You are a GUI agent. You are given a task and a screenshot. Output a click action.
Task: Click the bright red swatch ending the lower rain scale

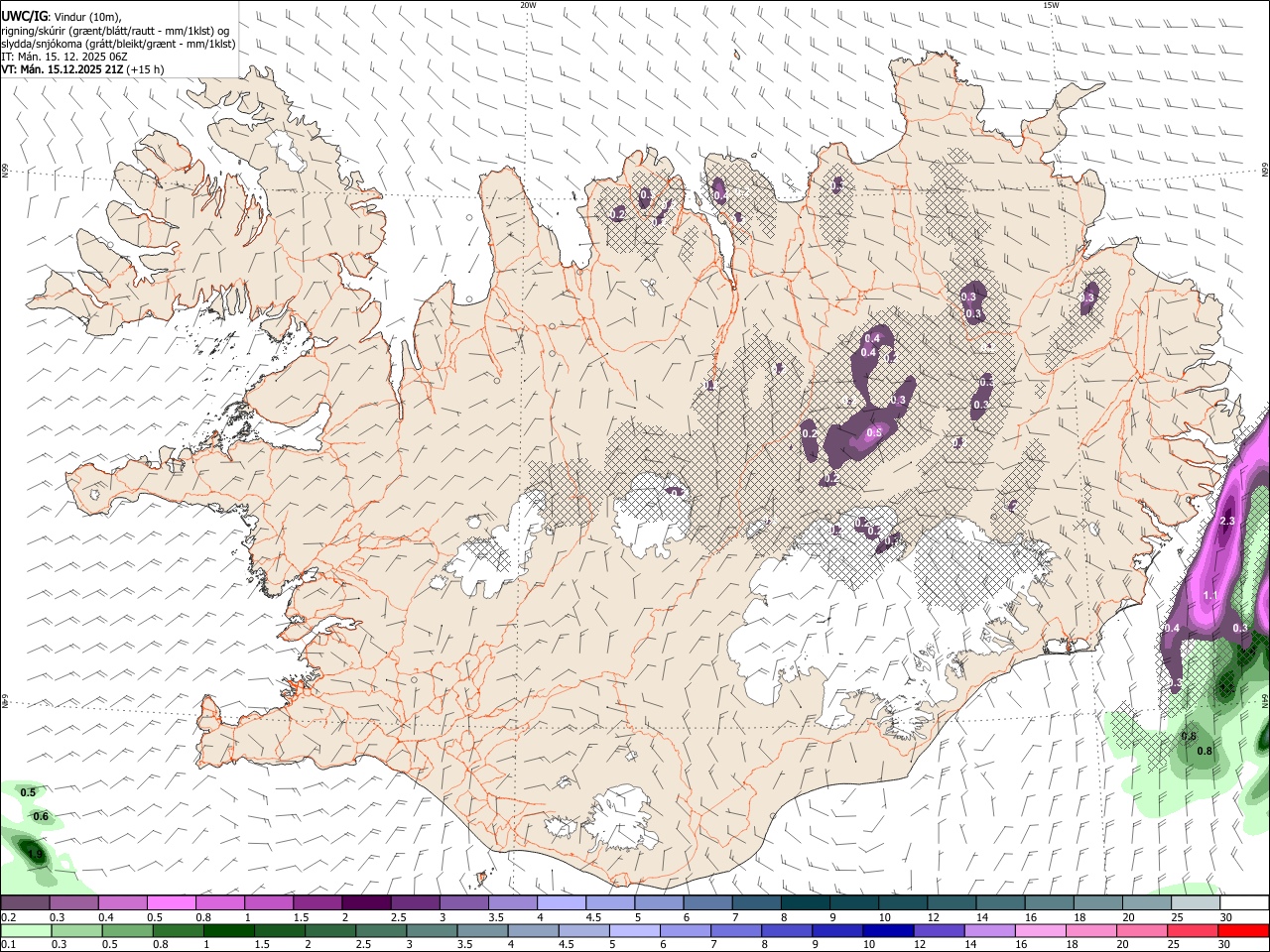coord(1244,930)
